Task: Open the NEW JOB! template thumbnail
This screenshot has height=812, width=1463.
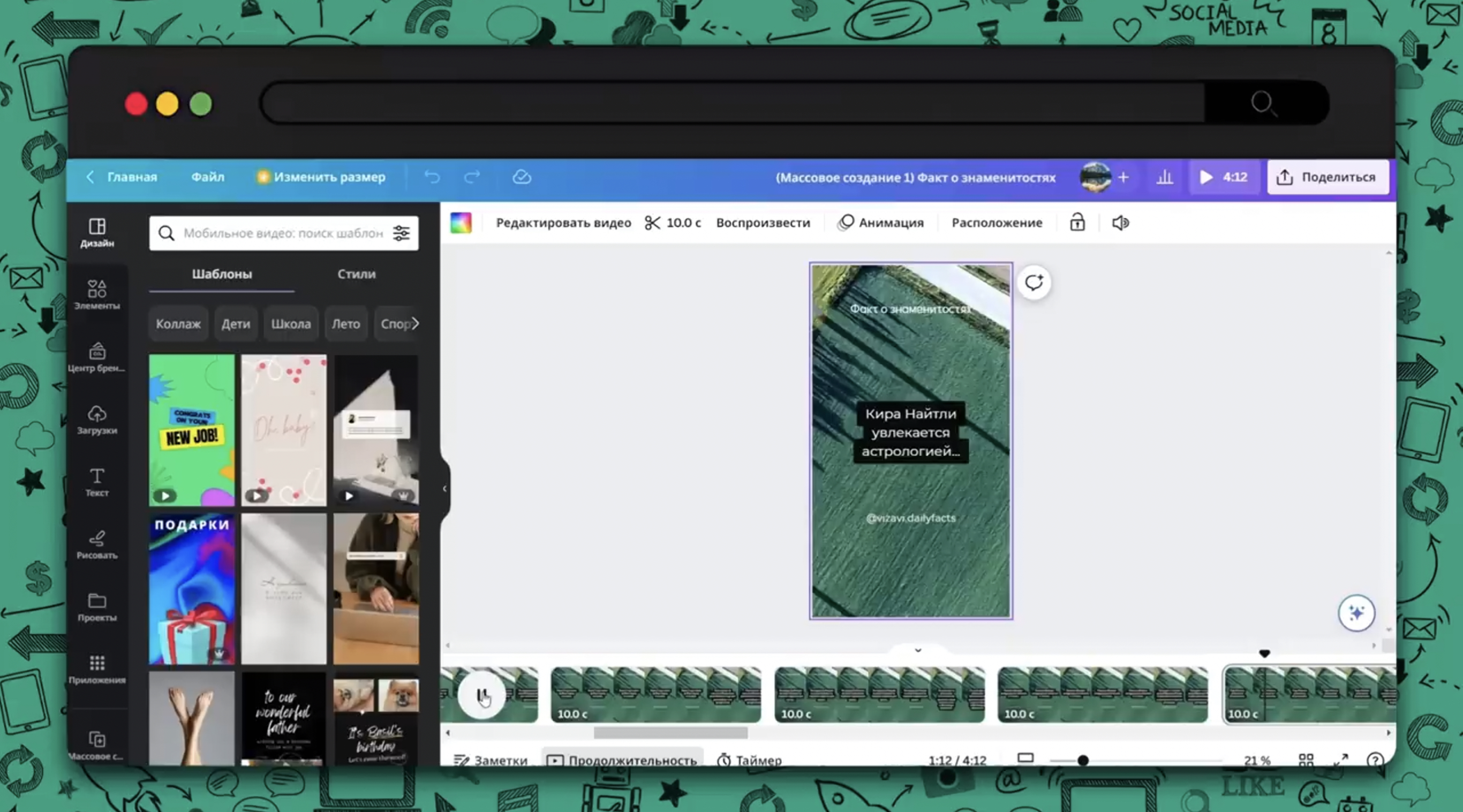Action: click(191, 430)
